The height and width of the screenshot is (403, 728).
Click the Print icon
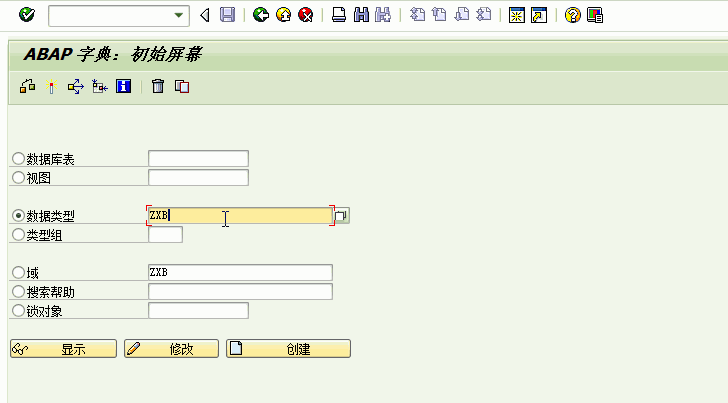point(339,15)
